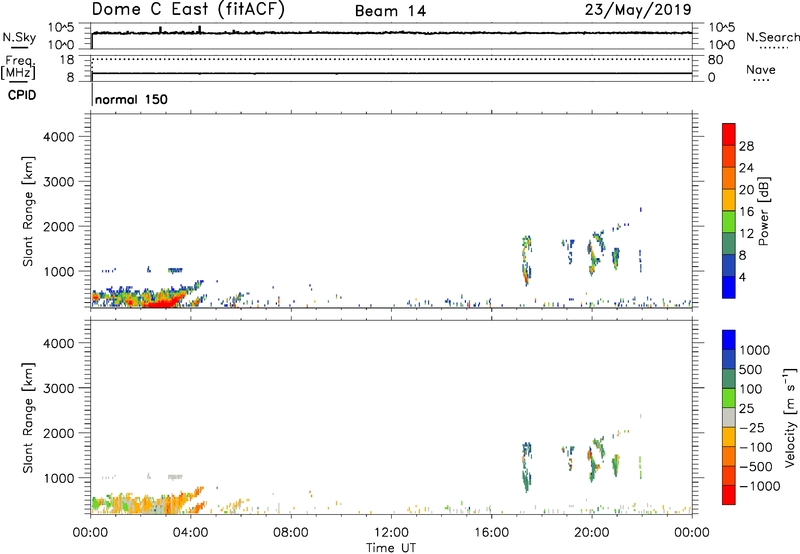Click the noise spike near 04:20 in N.Sky

pyautogui.click(x=199, y=30)
